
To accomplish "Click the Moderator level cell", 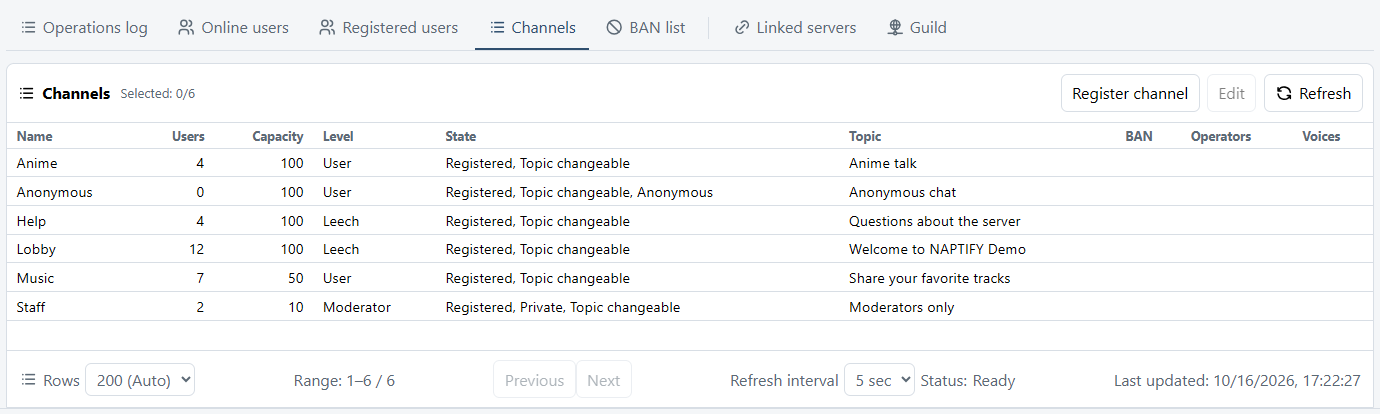I will [x=357, y=307].
